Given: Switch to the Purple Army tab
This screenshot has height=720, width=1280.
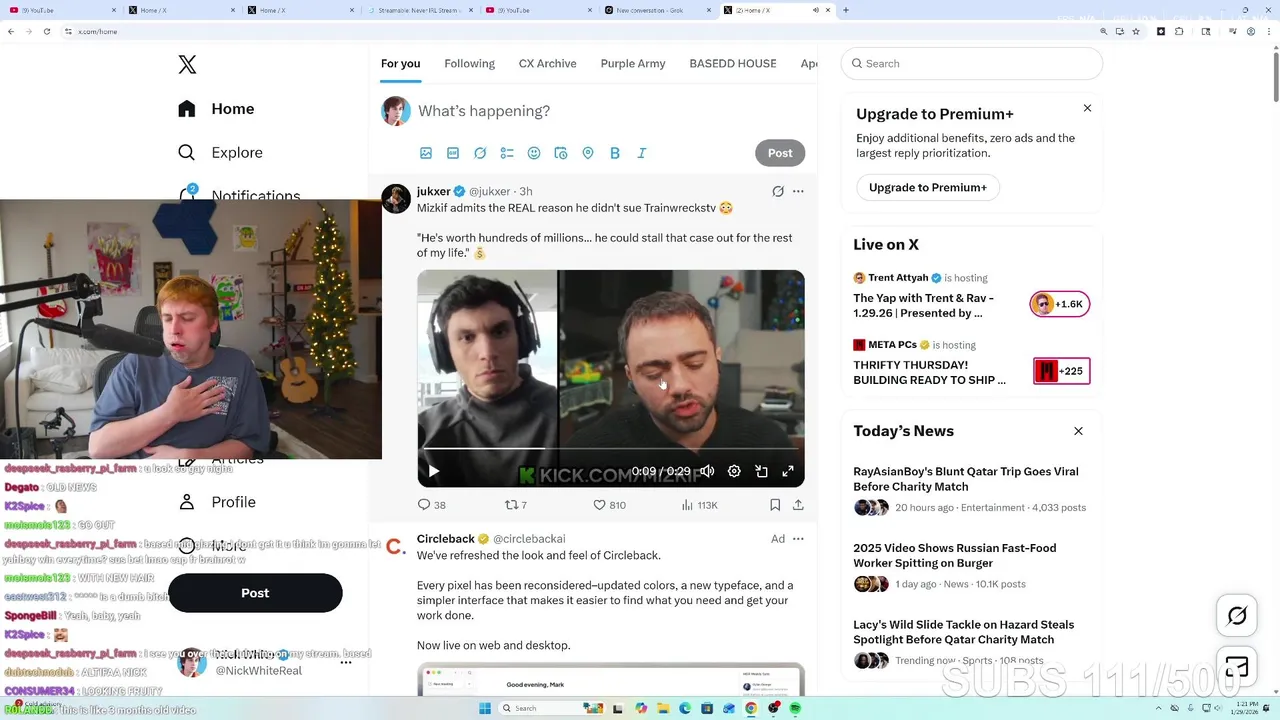Looking at the screenshot, I should click(x=633, y=64).
